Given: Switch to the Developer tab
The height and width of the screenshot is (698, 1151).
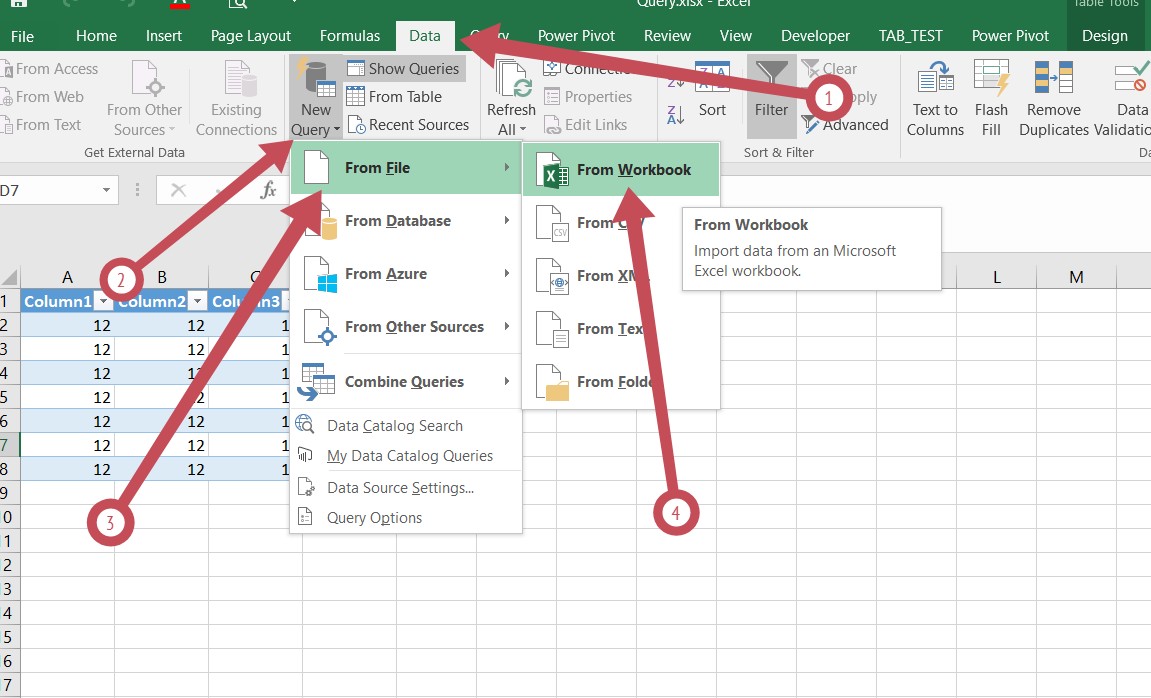Looking at the screenshot, I should [x=816, y=36].
